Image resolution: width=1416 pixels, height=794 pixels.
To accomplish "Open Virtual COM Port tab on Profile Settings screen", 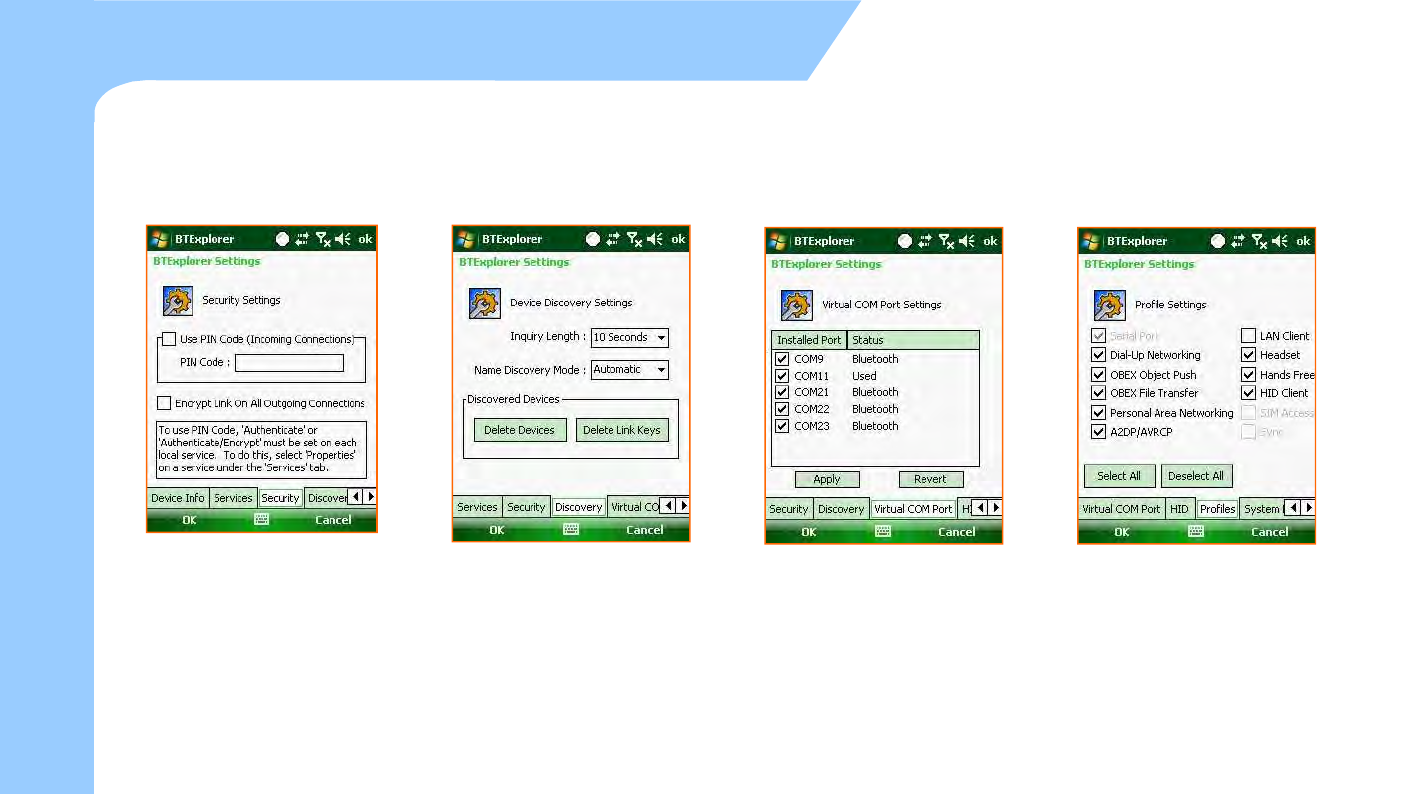I will coord(1122,509).
